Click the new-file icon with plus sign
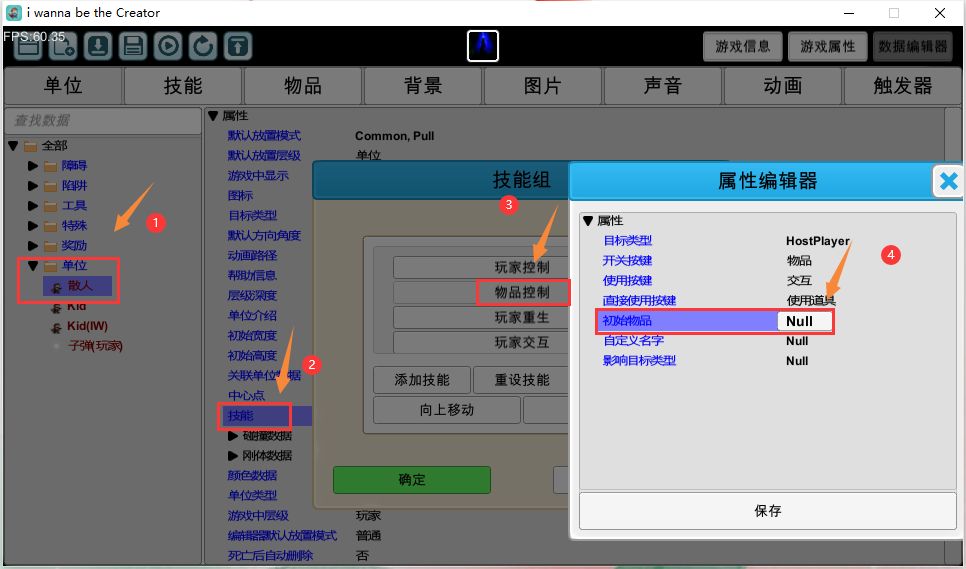The height and width of the screenshot is (569, 966). point(62,46)
